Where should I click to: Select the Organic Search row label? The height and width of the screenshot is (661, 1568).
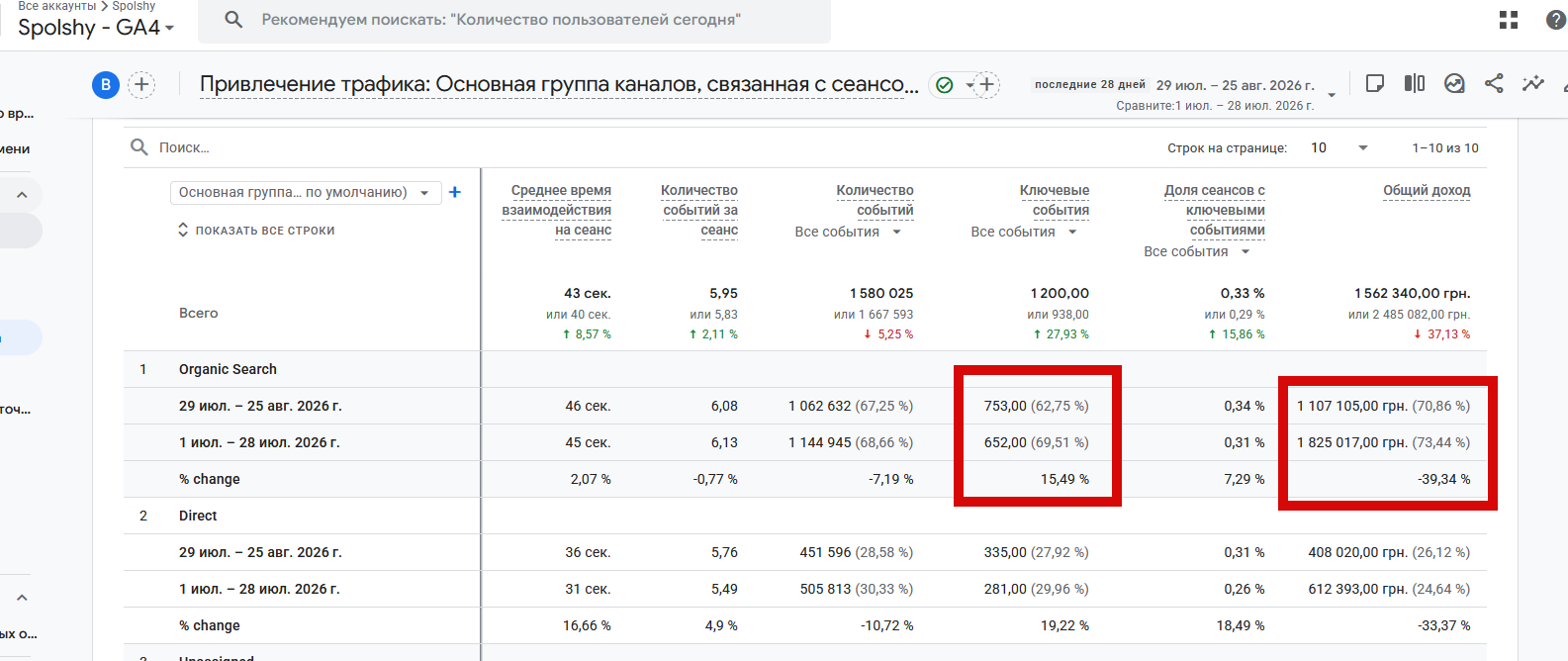click(x=228, y=369)
